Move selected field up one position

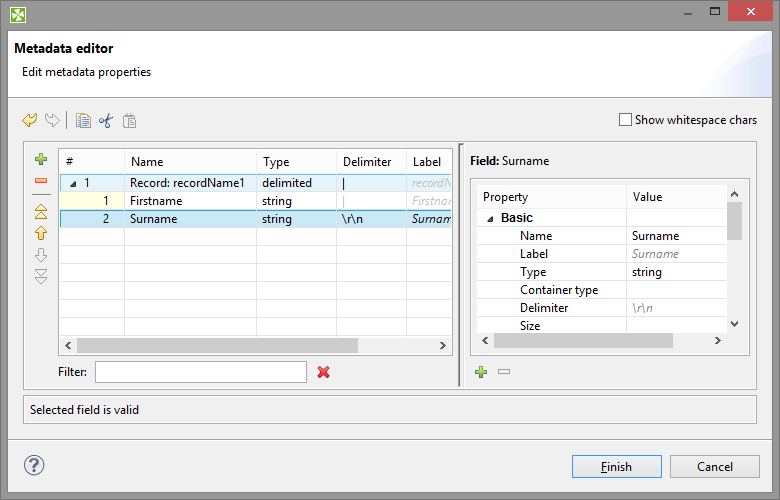(41, 232)
